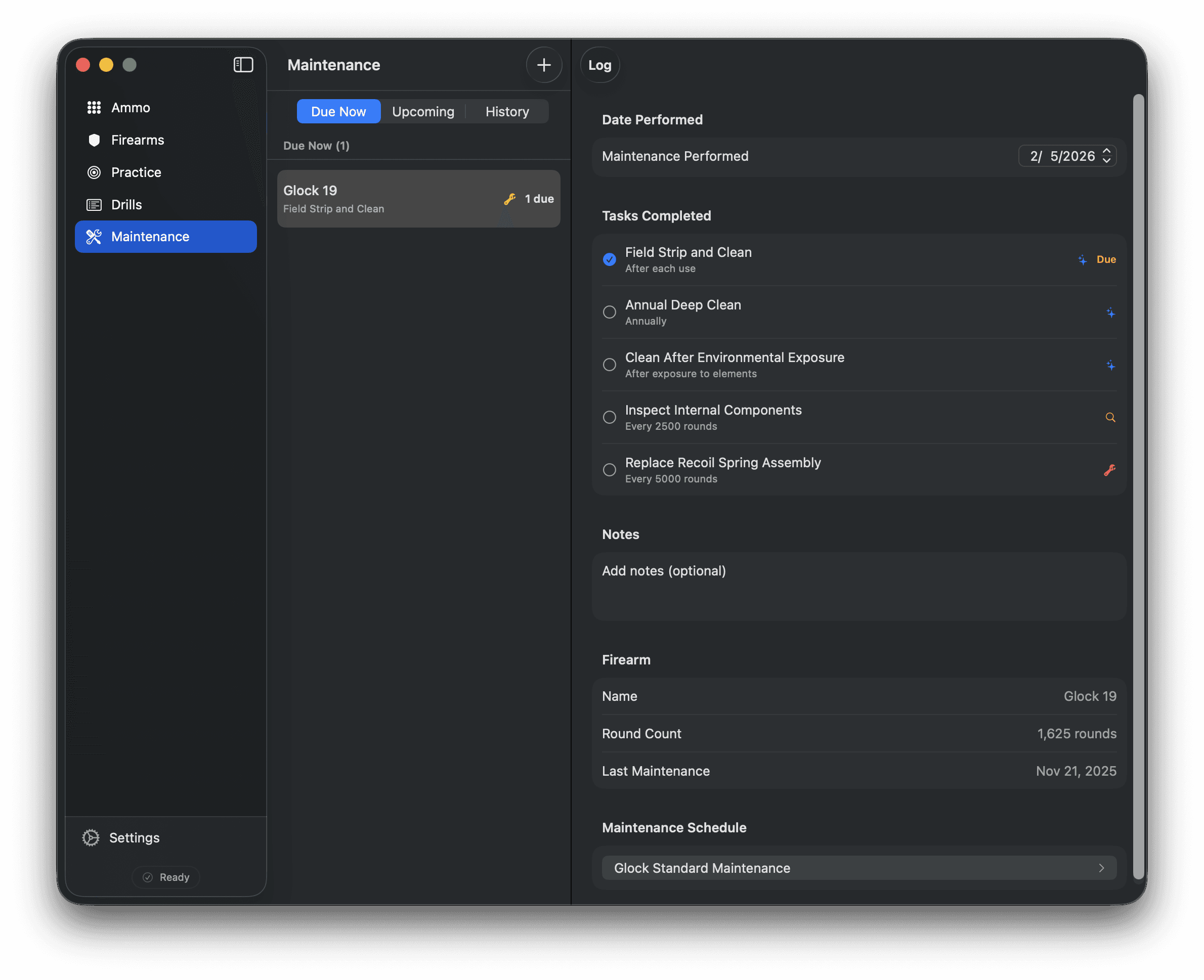Open Settings via the gear icon

(92, 838)
